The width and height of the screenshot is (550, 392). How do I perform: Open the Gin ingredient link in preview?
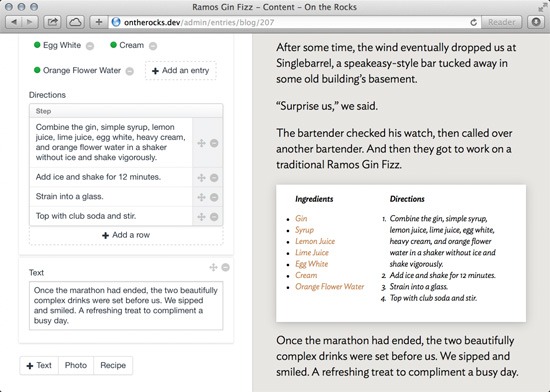(x=301, y=218)
